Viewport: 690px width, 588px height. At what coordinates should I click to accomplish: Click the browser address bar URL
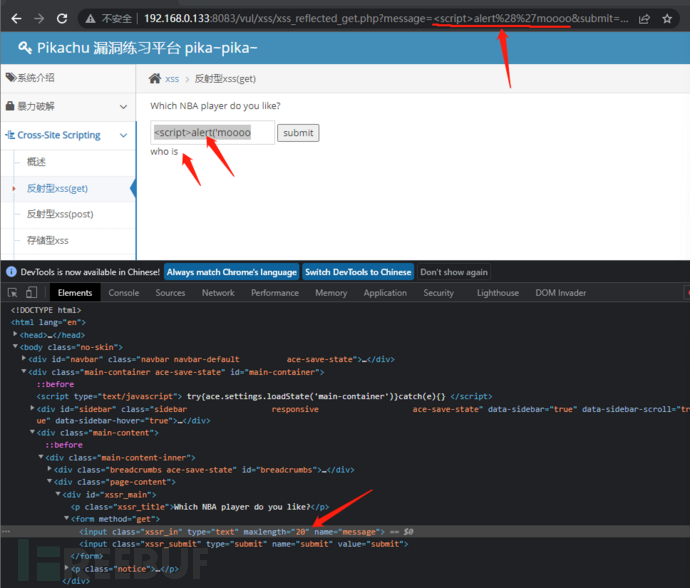click(x=386, y=18)
